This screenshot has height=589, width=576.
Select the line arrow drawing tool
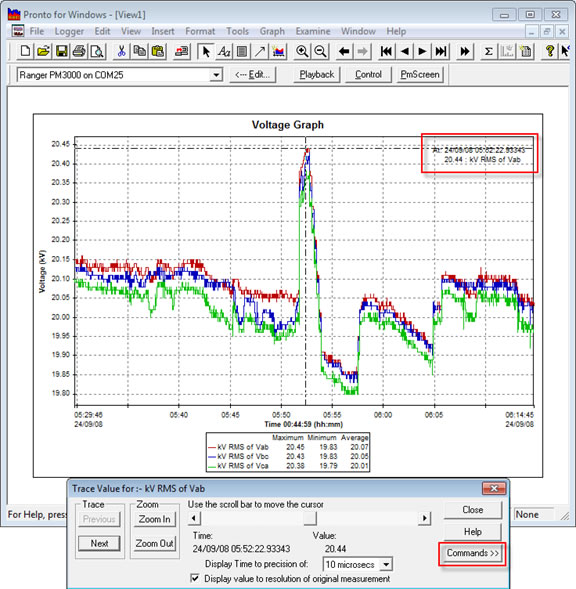260,51
